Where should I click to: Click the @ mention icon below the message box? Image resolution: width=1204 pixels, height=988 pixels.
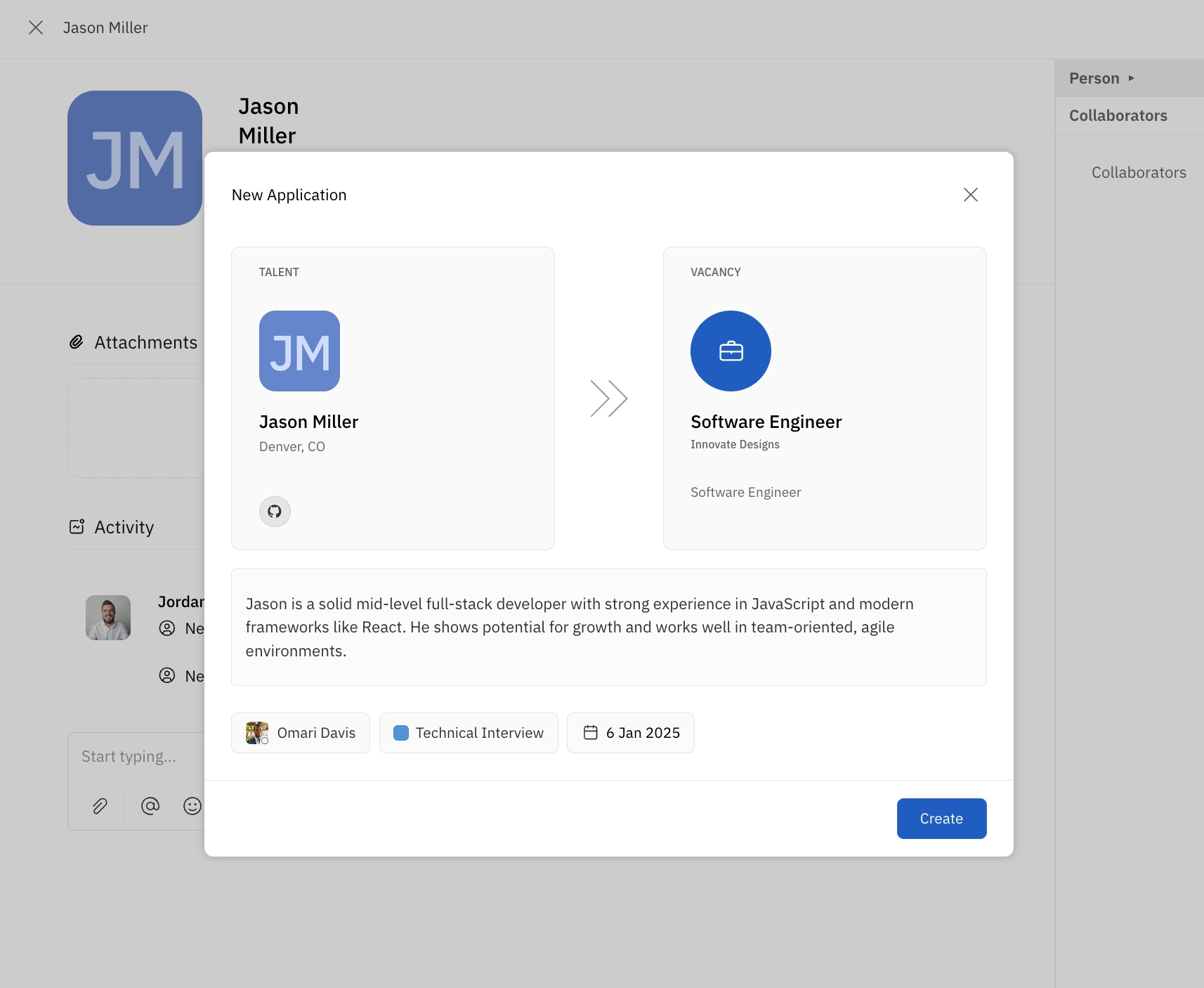click(150, 806)
